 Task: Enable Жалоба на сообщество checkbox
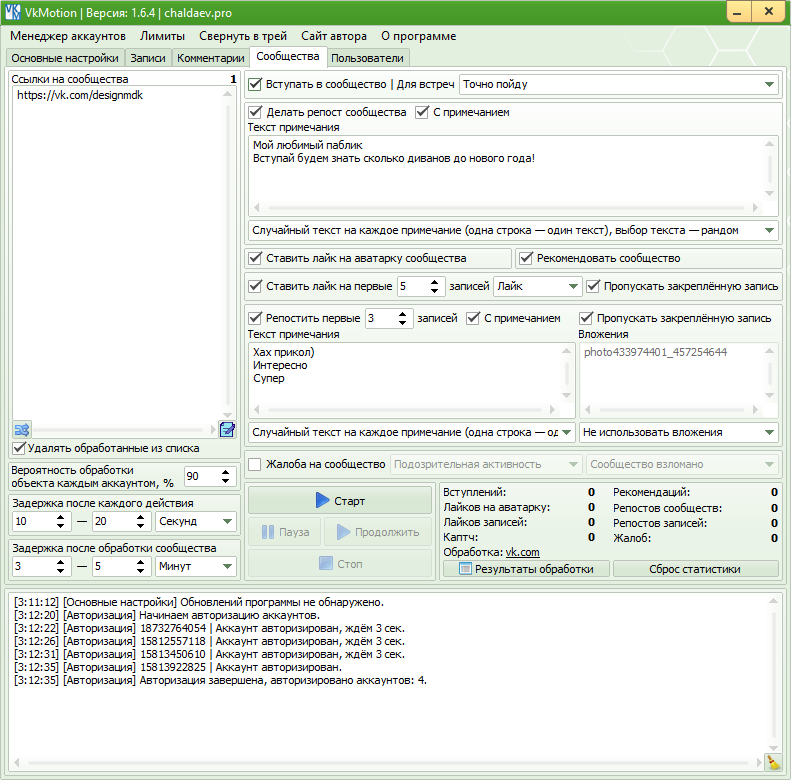click(x=255, y=464)
